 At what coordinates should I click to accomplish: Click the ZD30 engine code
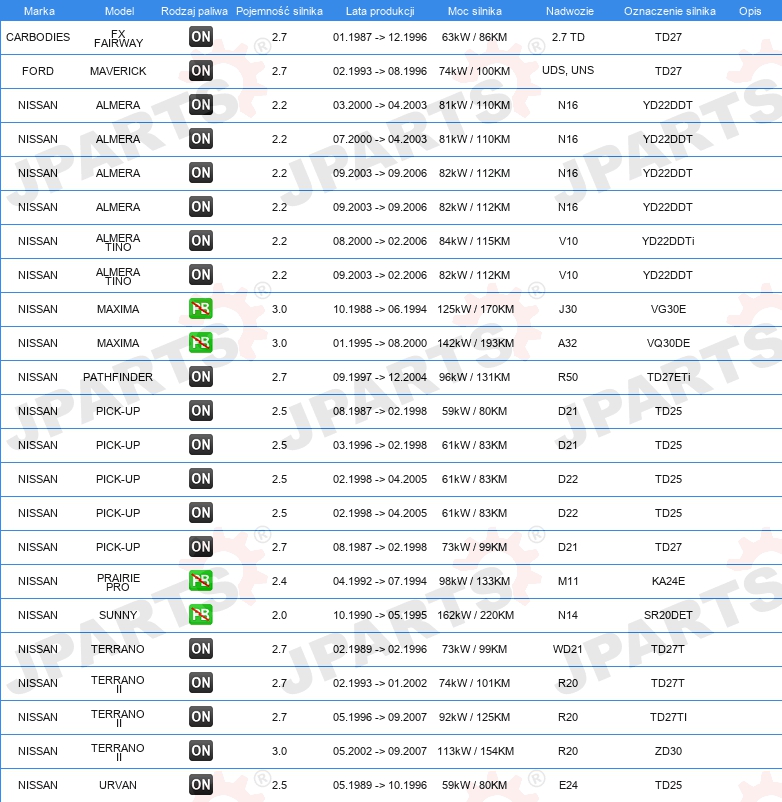coord(668,751)
